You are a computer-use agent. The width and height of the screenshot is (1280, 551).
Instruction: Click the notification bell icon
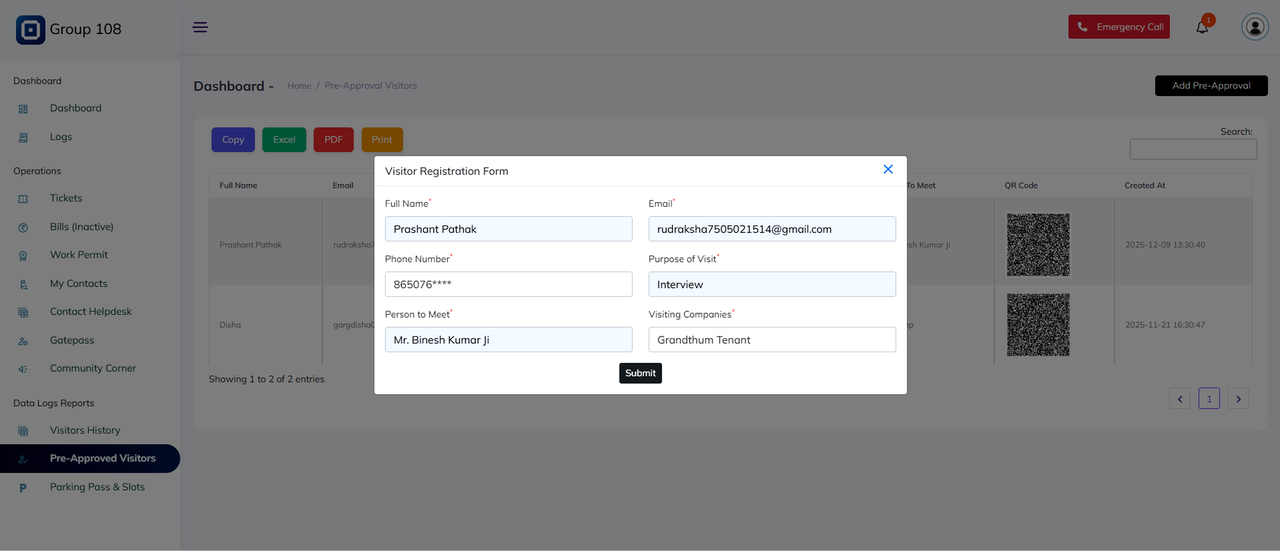point(1202,27)
